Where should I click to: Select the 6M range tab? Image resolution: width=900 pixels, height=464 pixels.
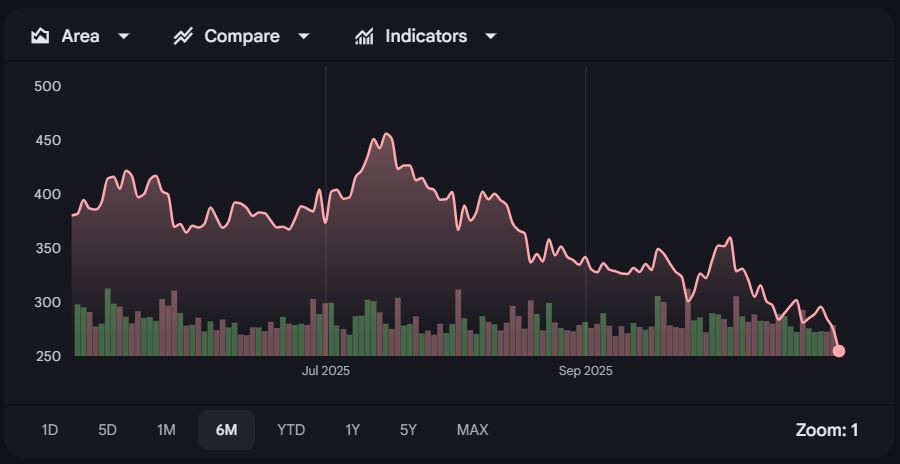[226, 430]
